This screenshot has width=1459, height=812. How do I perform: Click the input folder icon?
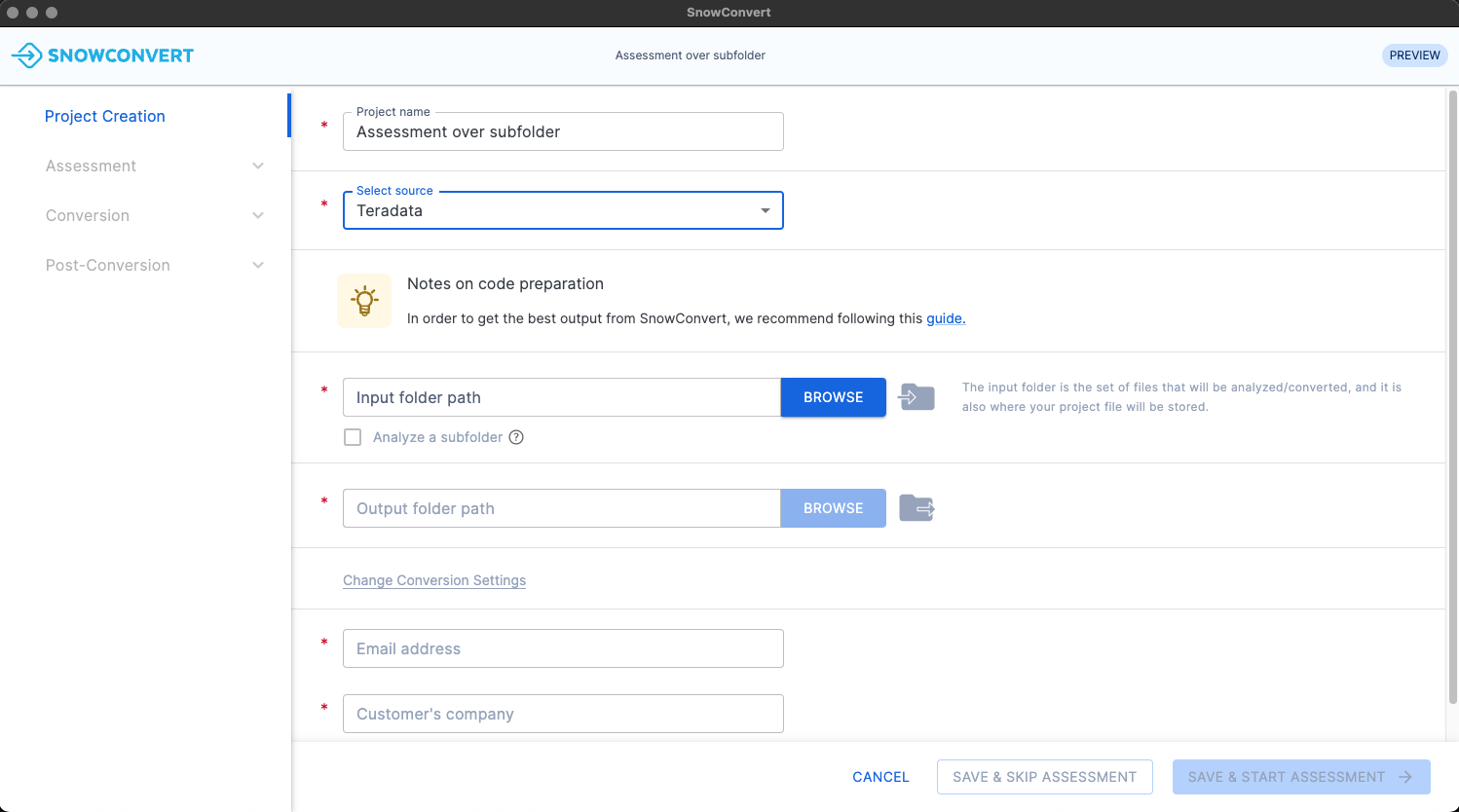(917, 397)
